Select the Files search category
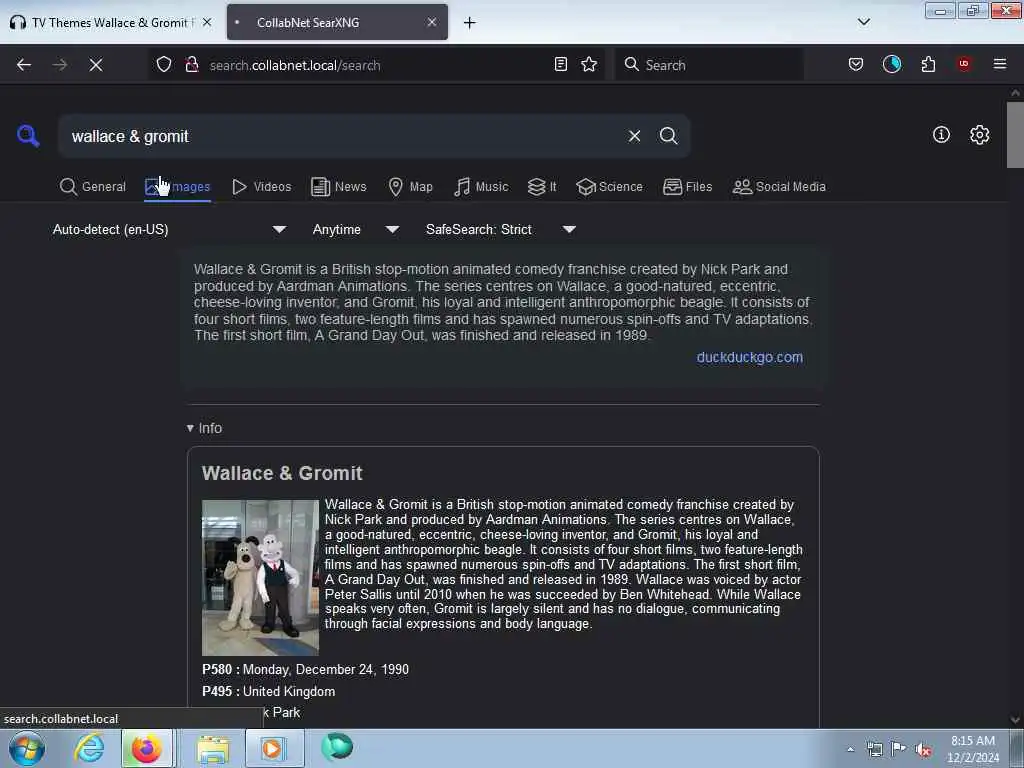 coord(688,187)
